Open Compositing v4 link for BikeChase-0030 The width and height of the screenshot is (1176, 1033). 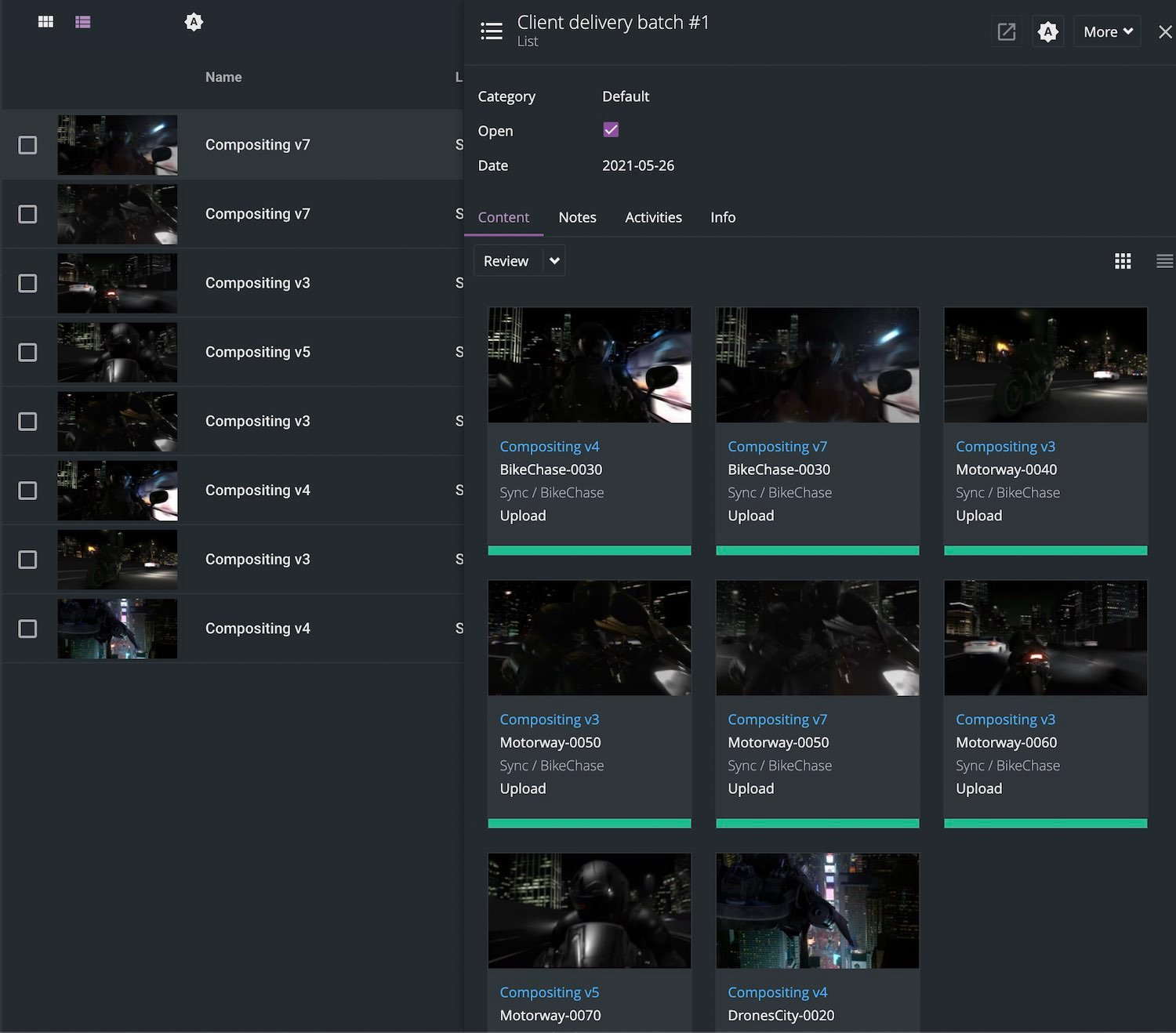click(550, 446)
